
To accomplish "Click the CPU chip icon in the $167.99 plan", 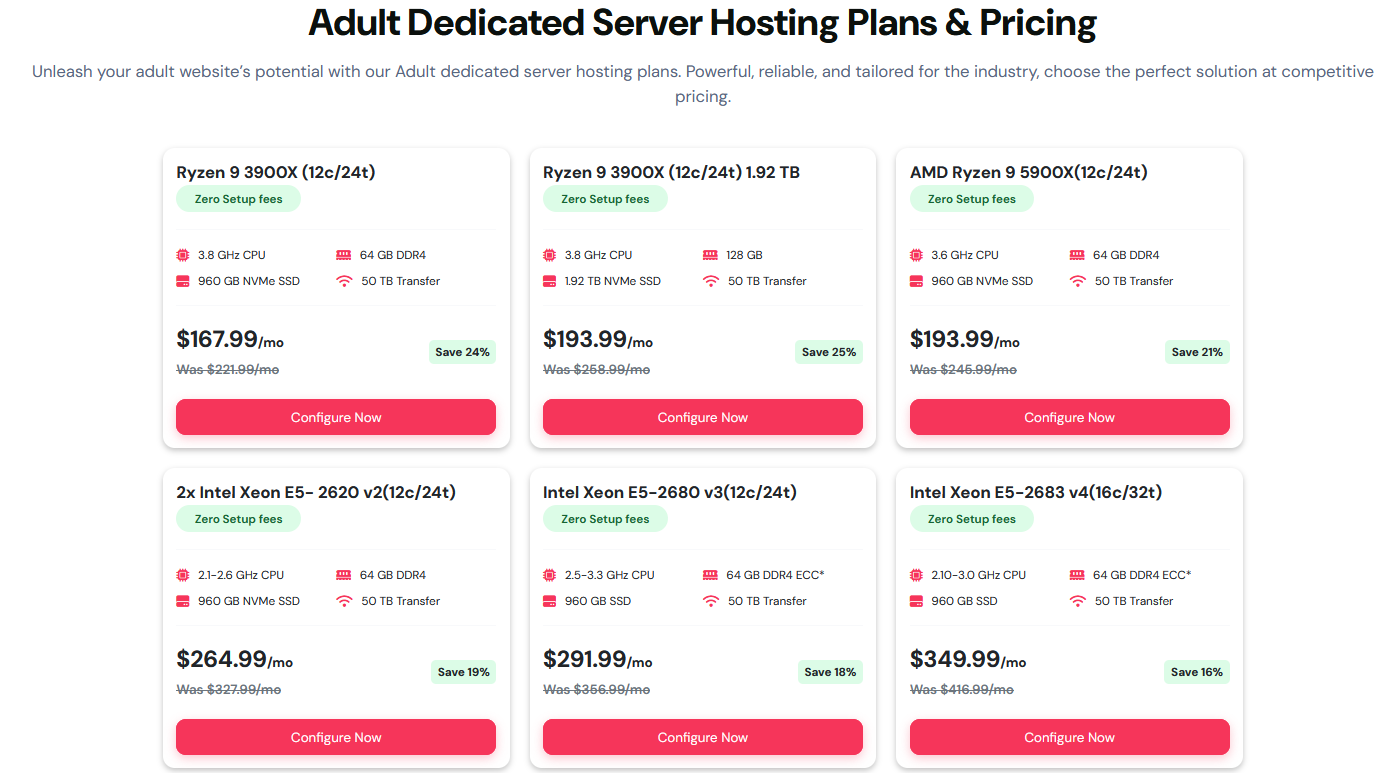I will point(183,255).
